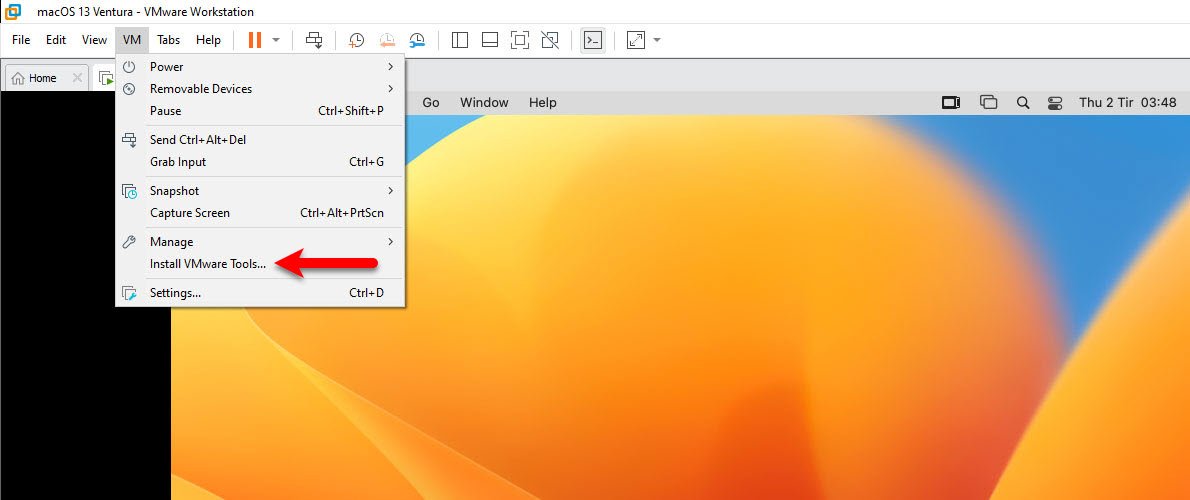
Task: Click the Send Ctrl+Alt+Del toolbar icon
Action: tap(314, 40)
